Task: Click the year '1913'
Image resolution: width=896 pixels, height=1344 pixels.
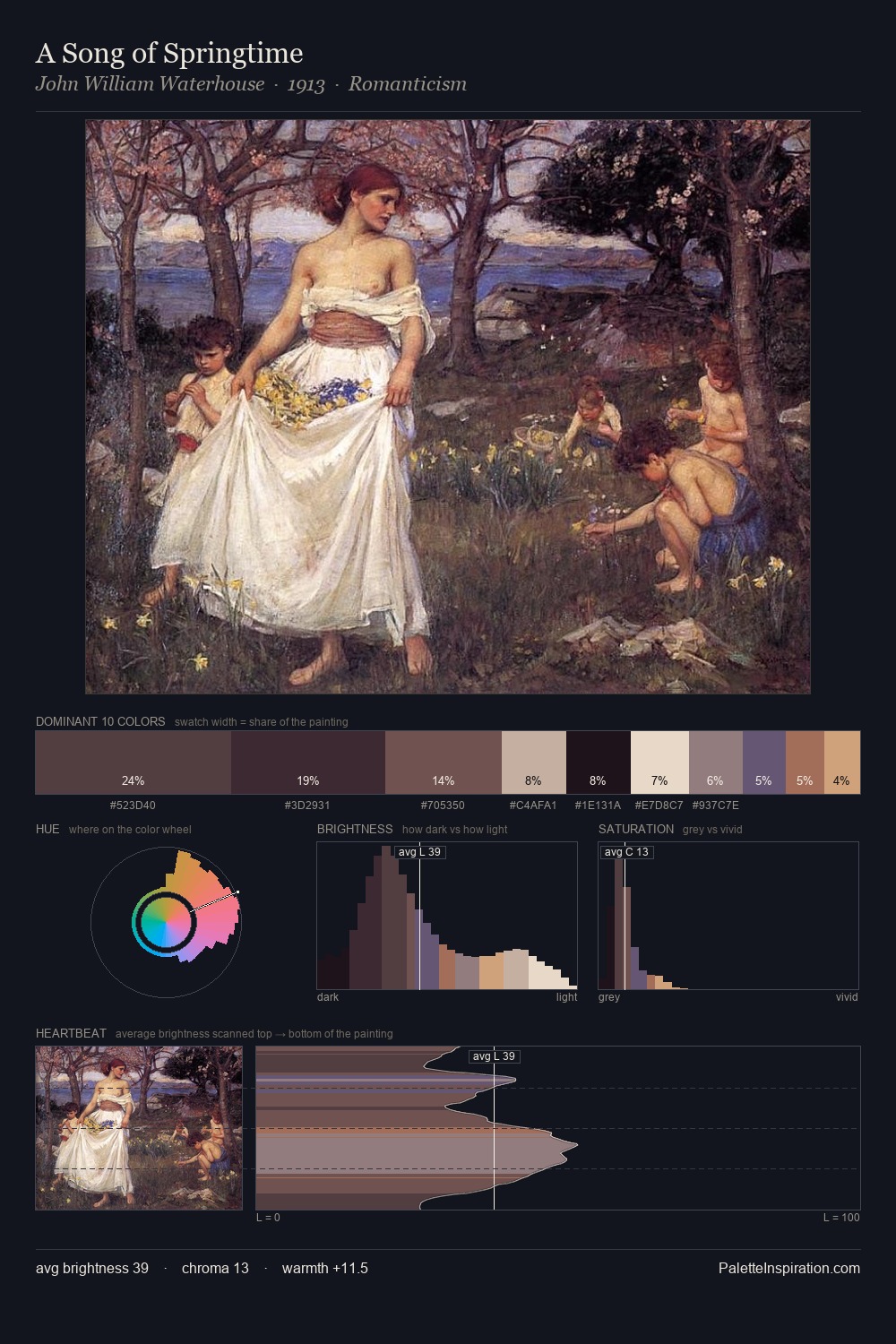Action: coord(306,84)
